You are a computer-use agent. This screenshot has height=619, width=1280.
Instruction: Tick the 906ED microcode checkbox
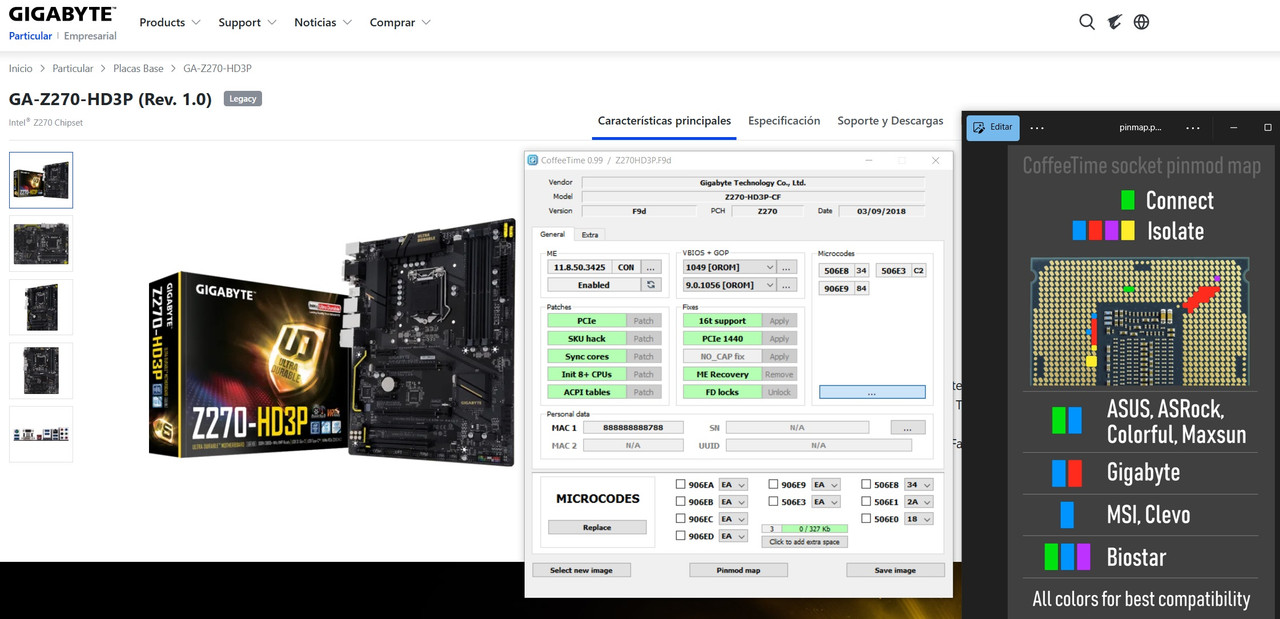coord(681,536)
